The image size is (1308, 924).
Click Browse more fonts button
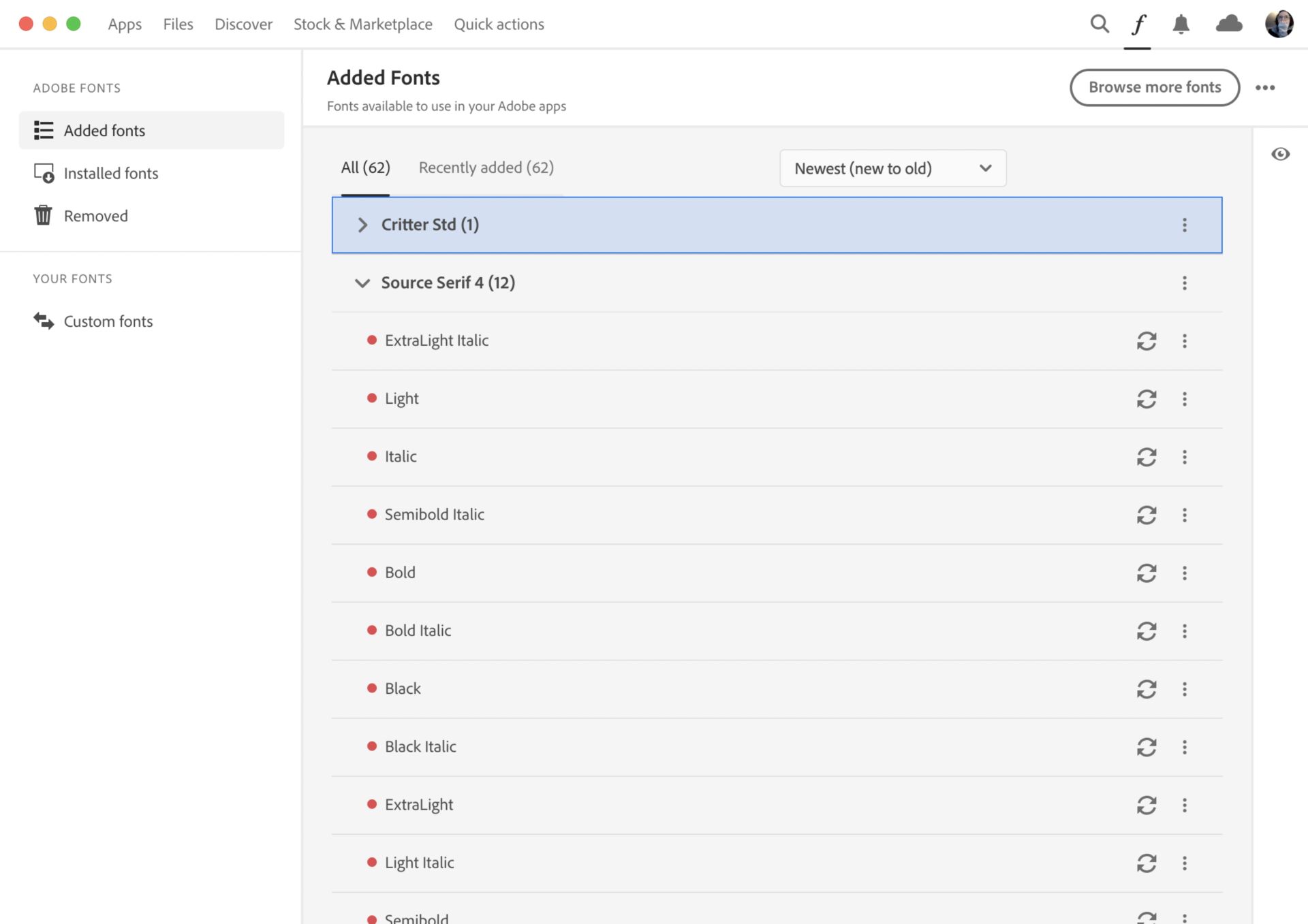pyautogui.click(x=1155, y=87)
